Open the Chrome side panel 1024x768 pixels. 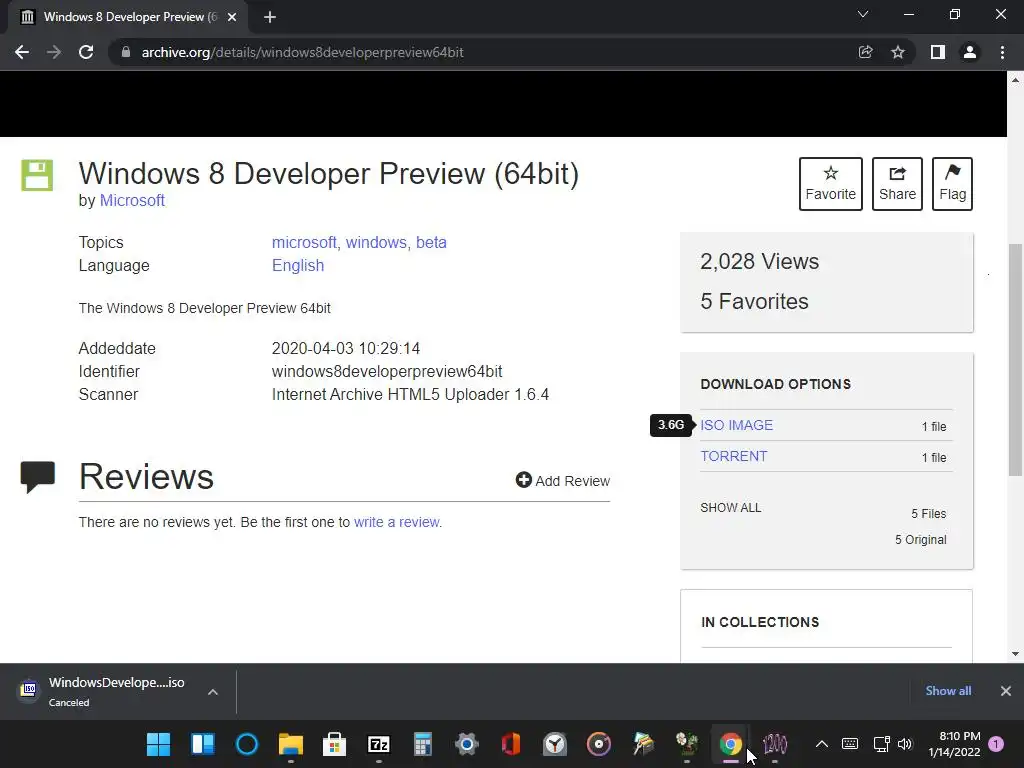pyautogui.click(x=938, y=52)
